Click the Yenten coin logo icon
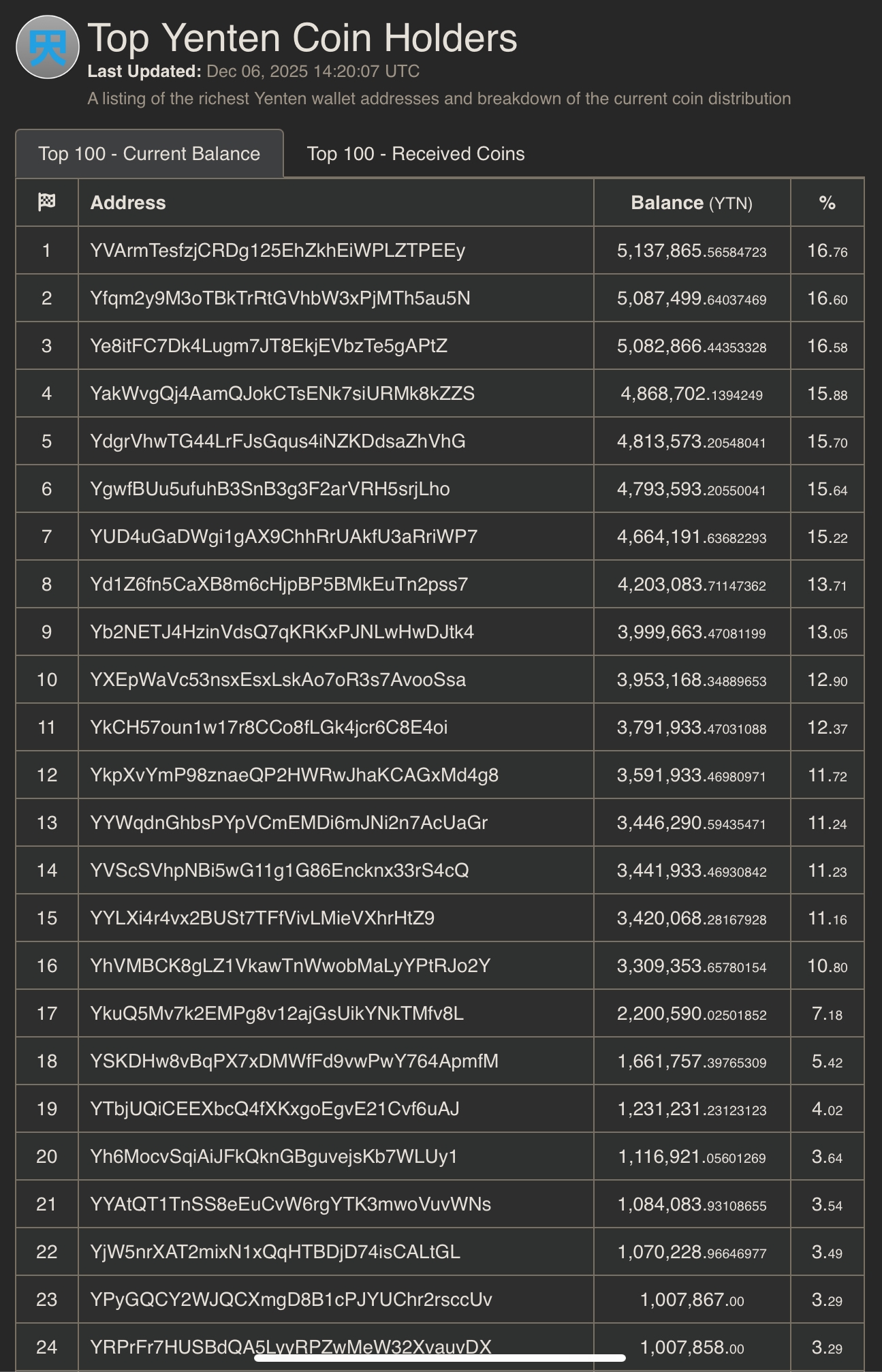 click(48, 47)
